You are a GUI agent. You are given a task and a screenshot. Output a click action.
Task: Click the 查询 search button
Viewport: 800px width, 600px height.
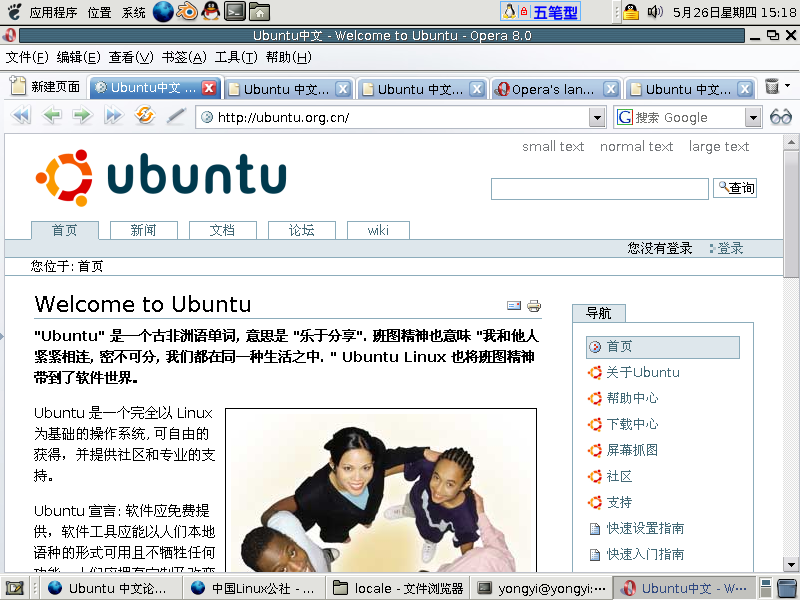click(735, 188)
